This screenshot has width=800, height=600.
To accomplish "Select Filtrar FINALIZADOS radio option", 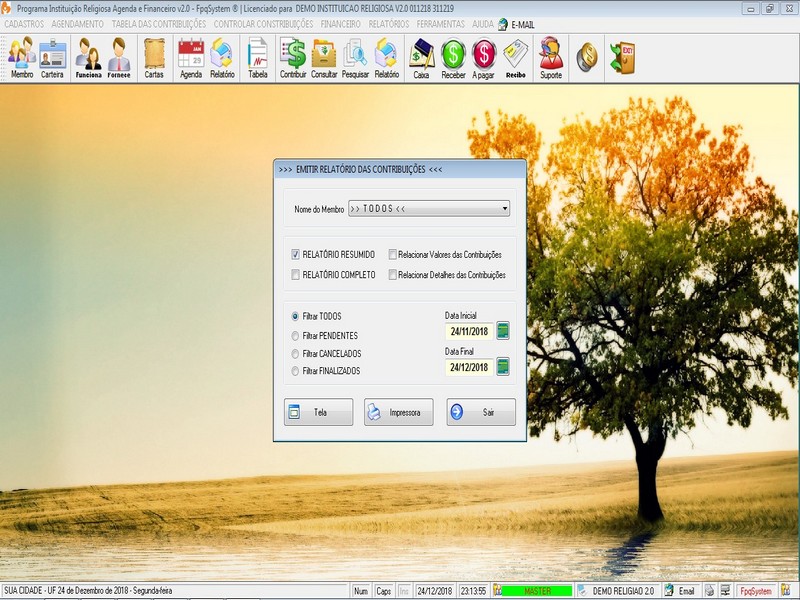I will (295, 371).
